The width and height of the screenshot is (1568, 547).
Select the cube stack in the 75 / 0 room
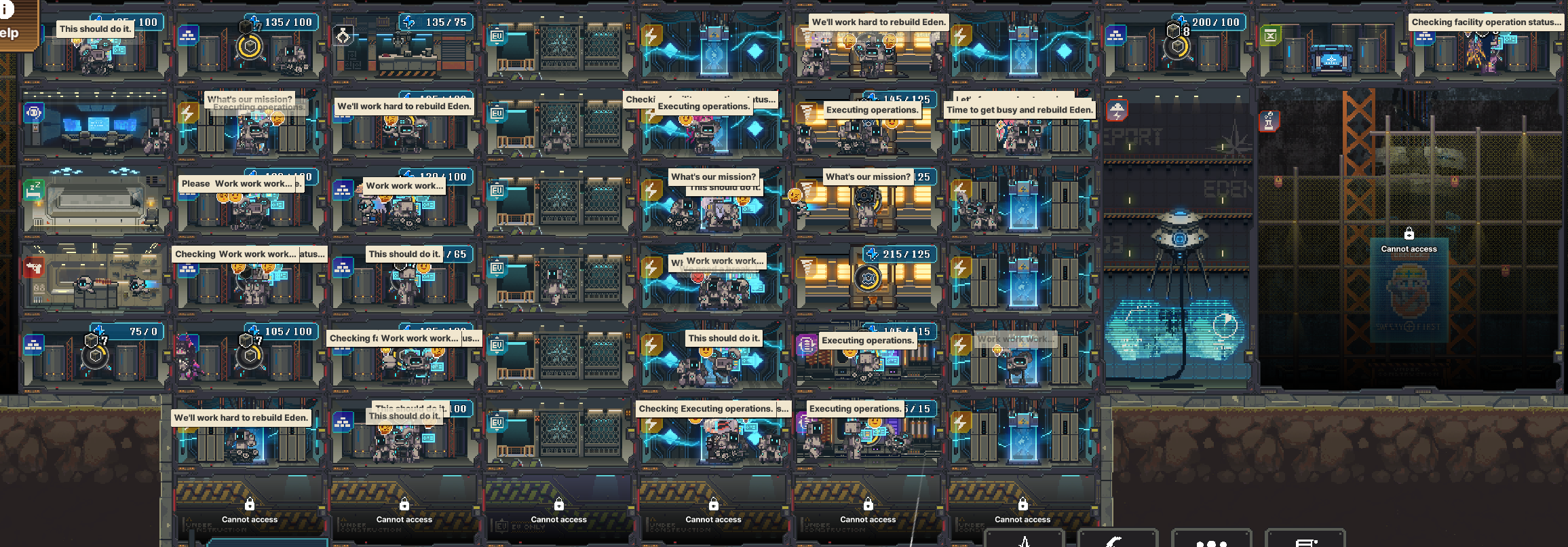click(96, 339)
